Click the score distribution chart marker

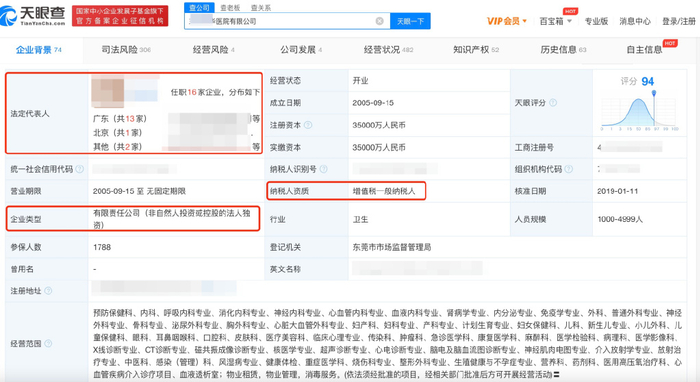click(654, 93)
